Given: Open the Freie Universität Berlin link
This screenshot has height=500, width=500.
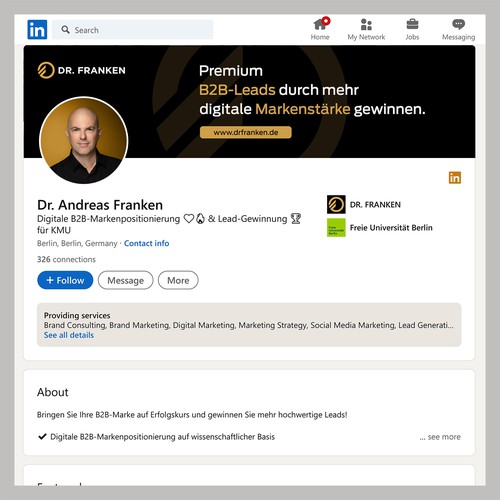Looking at the screenshot, I should pos(391,228).
